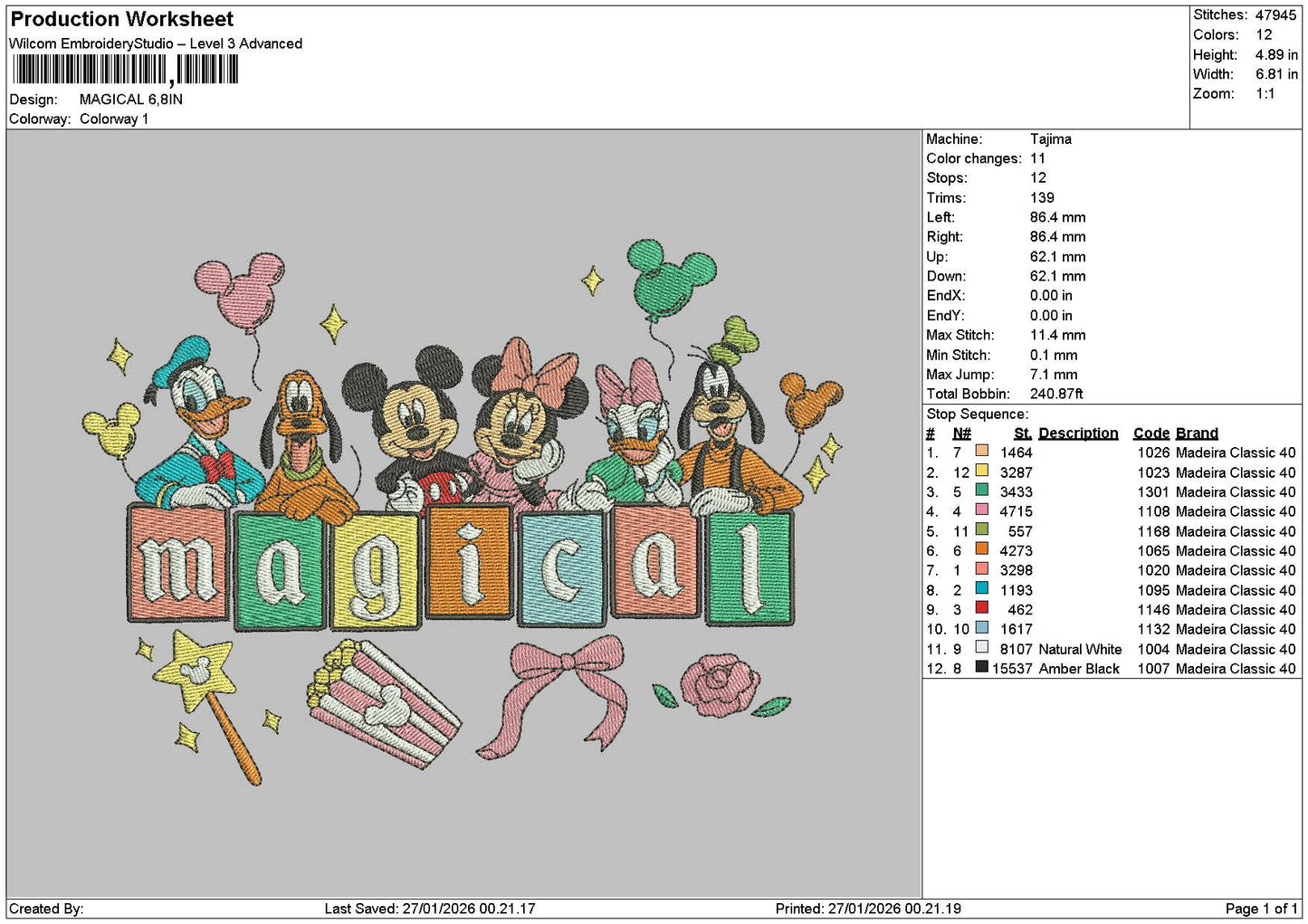Viewport: 1308px width, 924px height.
Task: Click the Height value 4.89 in
Action: click(x=1276, y=55)
